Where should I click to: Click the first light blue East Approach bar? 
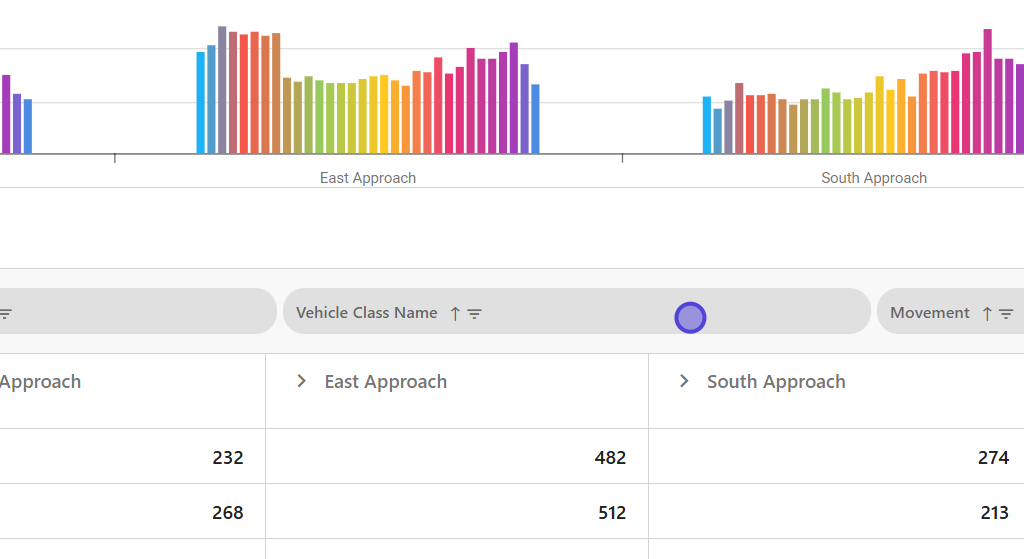click(x=200, y=103)
